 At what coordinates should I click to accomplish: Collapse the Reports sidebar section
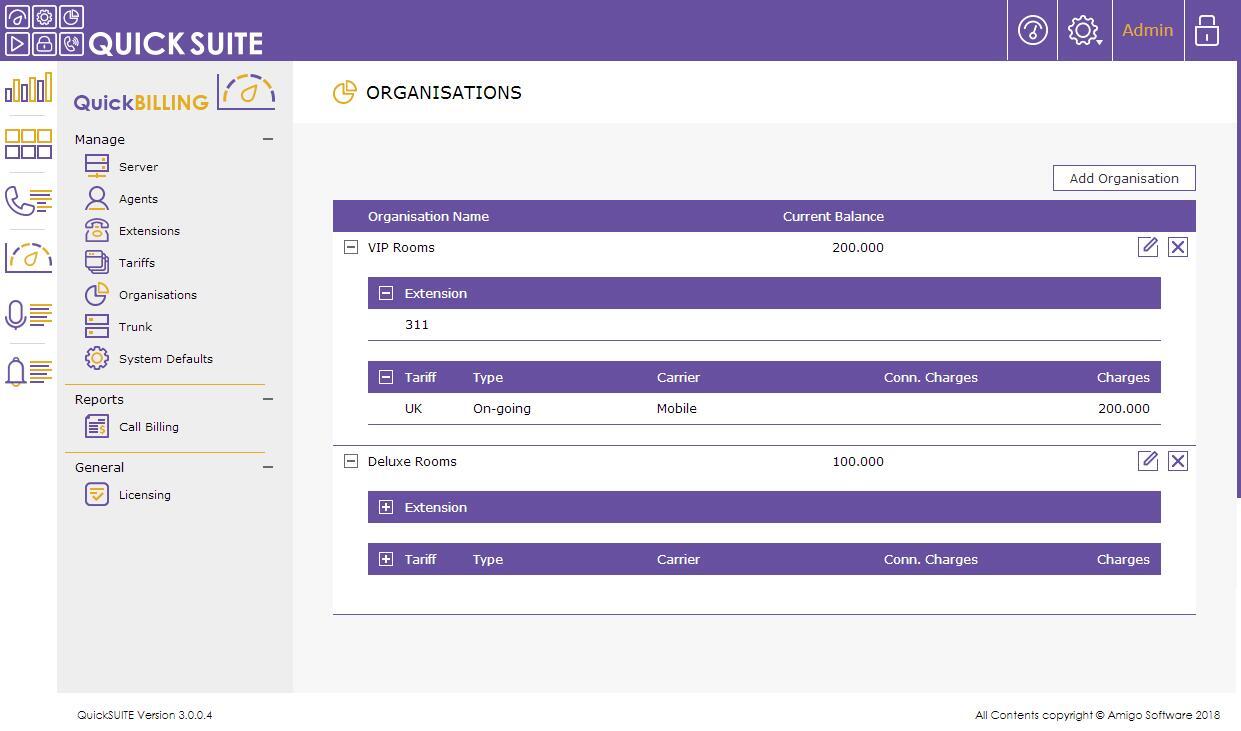(268, 399)
